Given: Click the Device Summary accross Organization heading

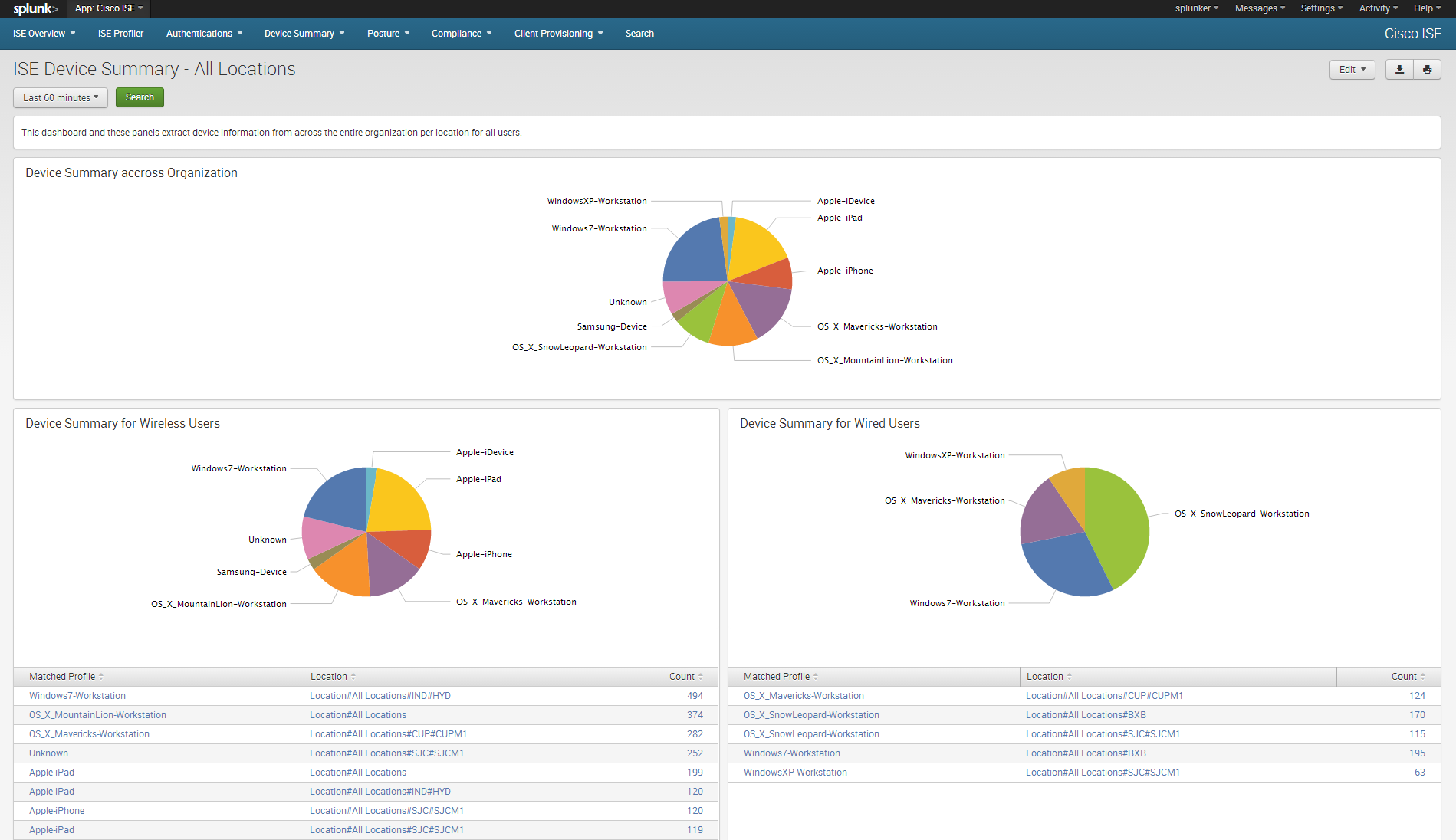Looking at the screenshot, I should tap(131, 173).
